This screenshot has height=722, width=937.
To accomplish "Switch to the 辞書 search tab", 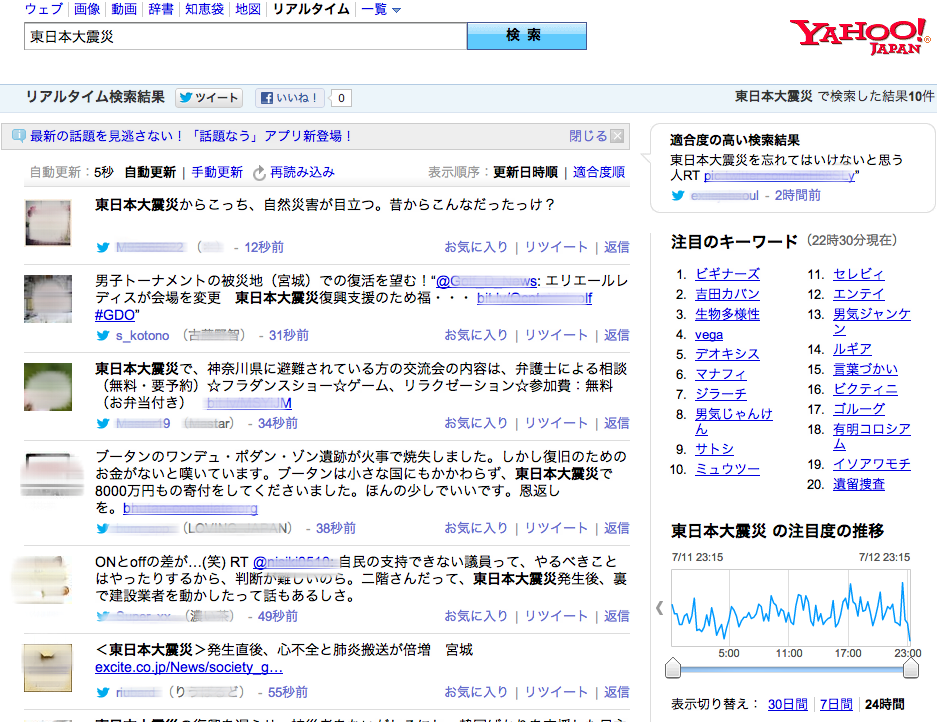I will pyautogui.click(x=161, y=9).
